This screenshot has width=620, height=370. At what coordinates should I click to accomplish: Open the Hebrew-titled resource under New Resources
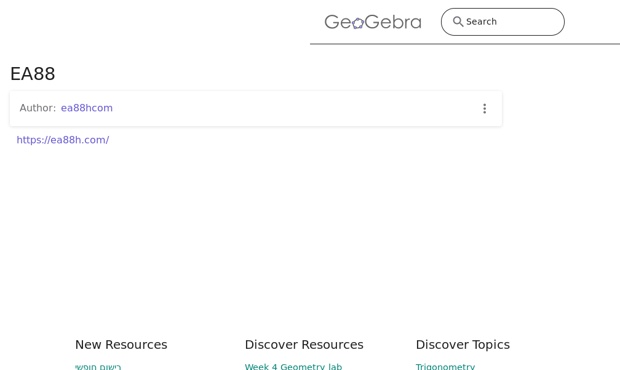pyautogui.click(x=98, y=366)
